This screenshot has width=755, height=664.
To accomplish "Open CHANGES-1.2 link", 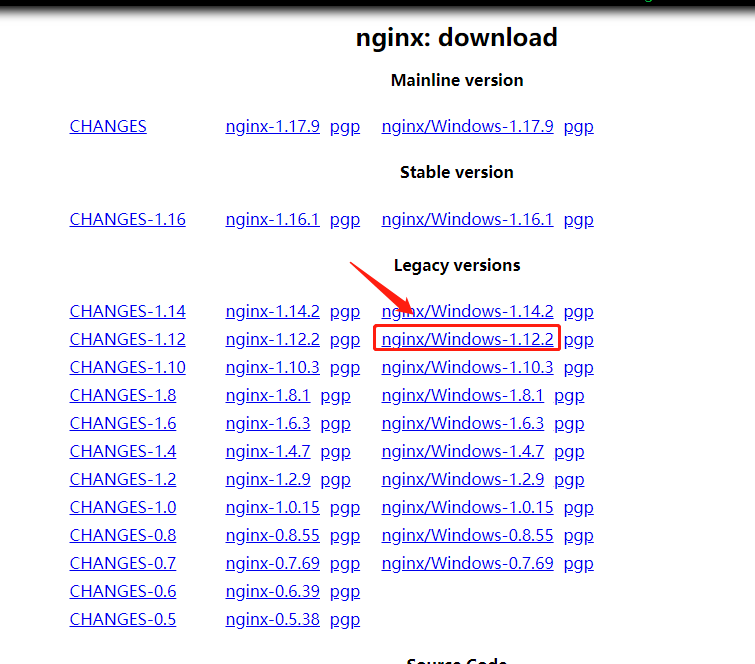I will tap(123, 479).
